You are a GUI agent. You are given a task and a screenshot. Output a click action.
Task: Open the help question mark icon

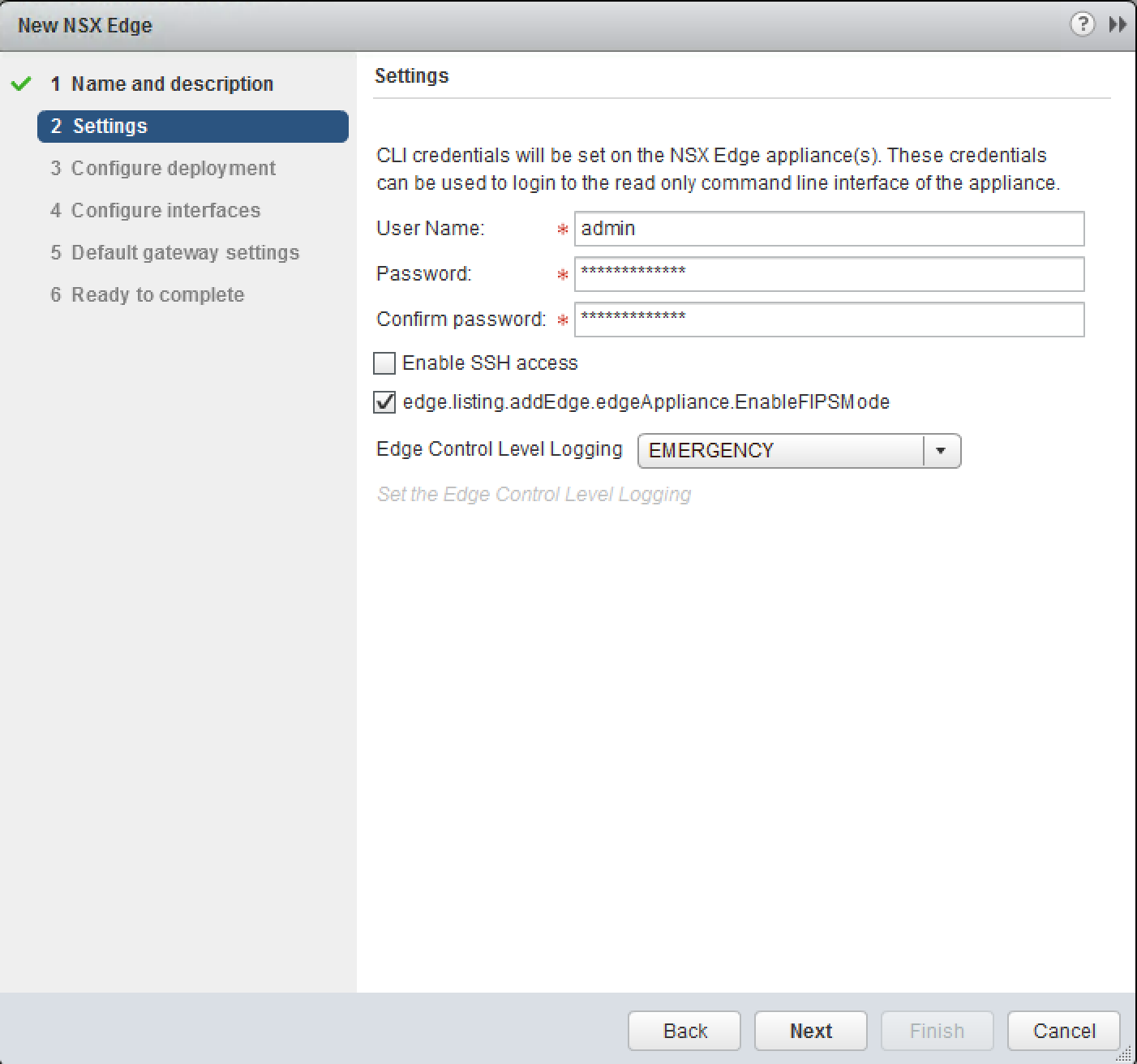1082,24
